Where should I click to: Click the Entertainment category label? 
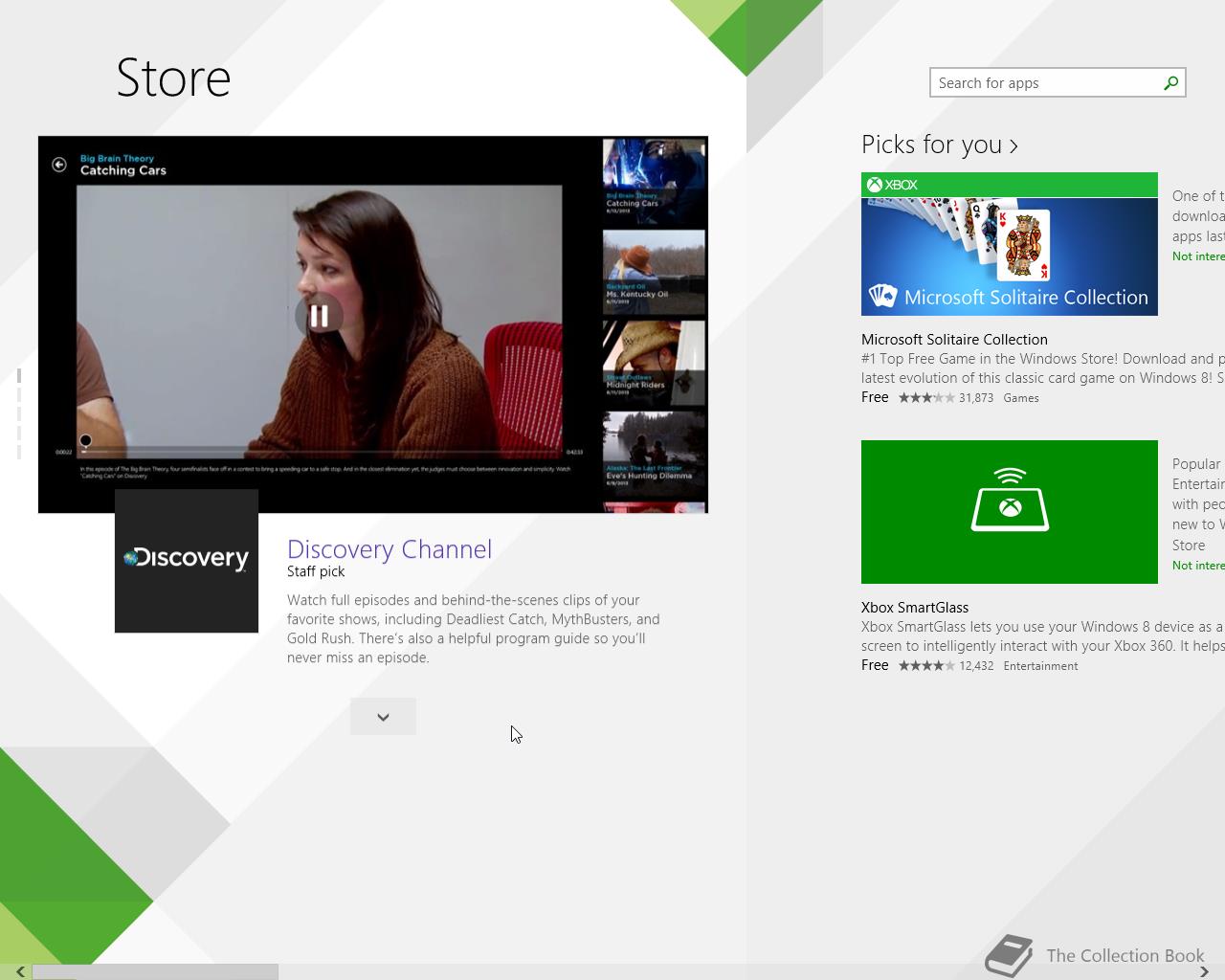tap(1040, 666)
